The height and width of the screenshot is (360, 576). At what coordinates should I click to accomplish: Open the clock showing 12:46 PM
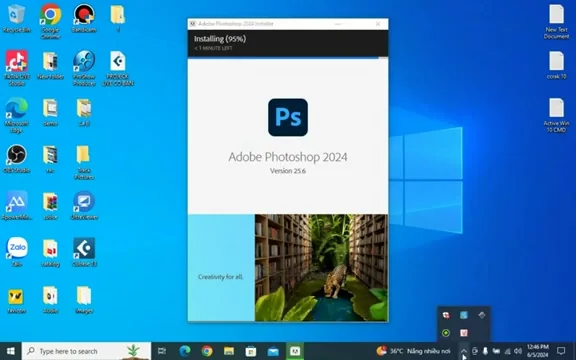point(538,351)
